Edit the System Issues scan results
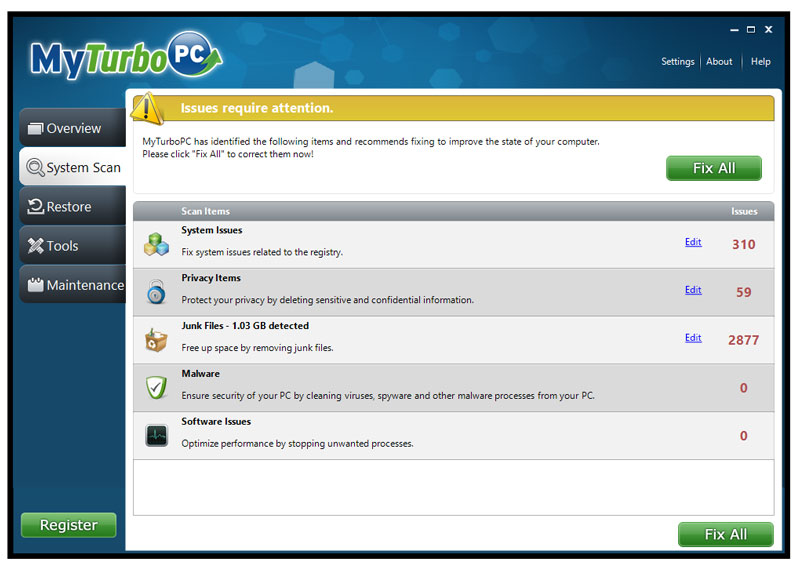 coord(693,242)
